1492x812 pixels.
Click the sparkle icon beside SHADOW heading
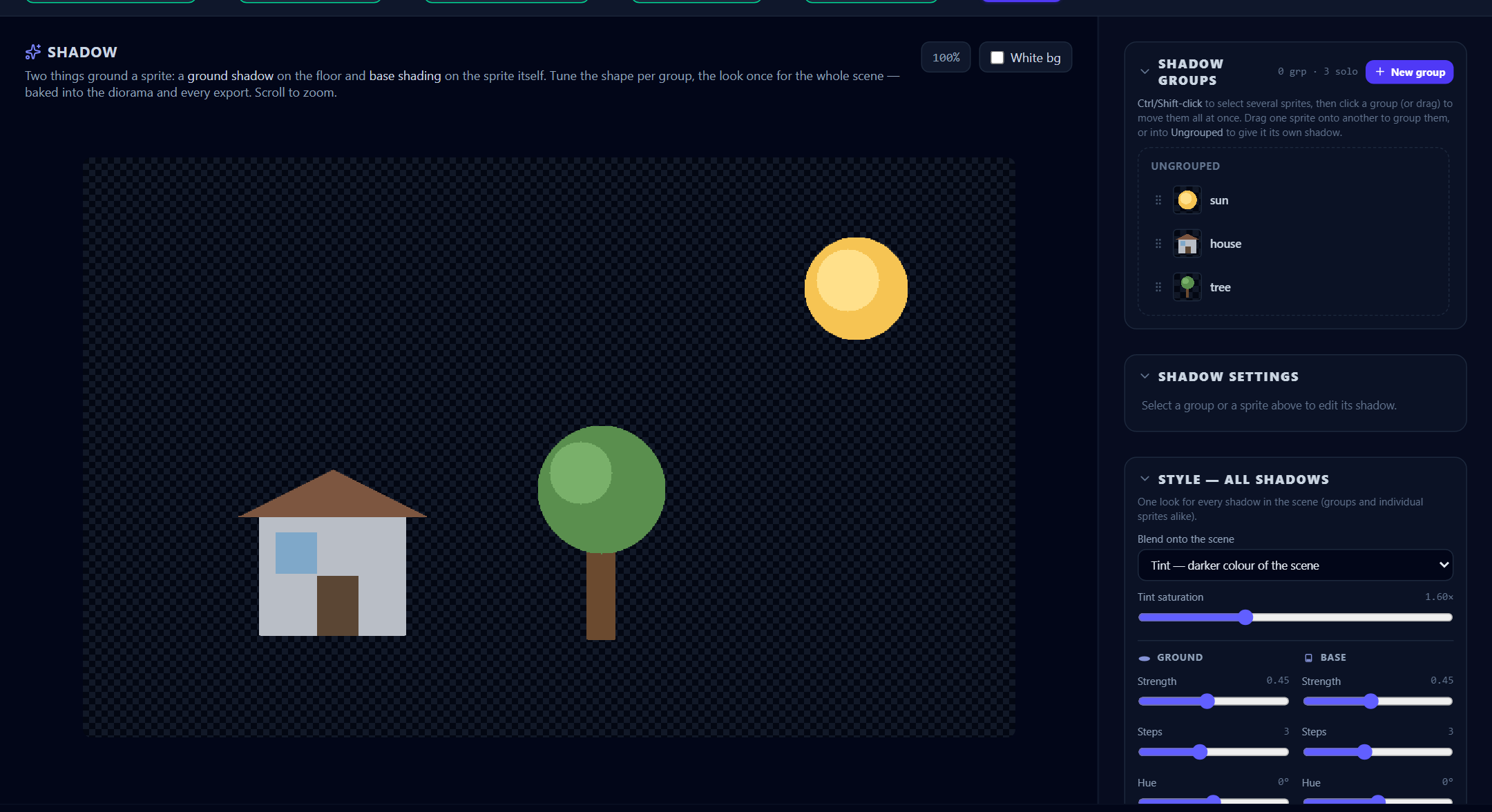coord(32,52)
